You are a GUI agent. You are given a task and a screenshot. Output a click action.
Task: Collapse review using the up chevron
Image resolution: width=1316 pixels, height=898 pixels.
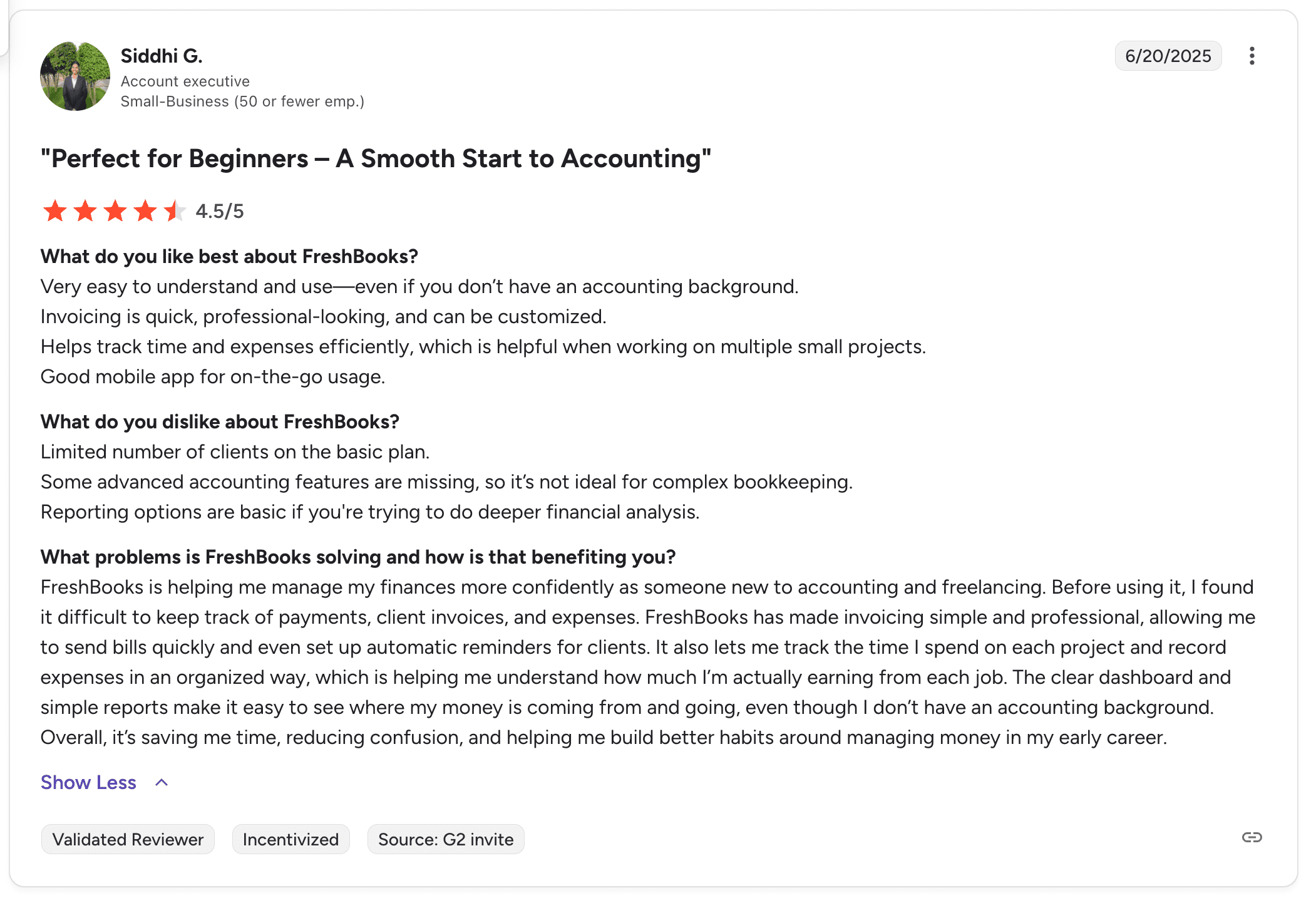tap(162, 782)
